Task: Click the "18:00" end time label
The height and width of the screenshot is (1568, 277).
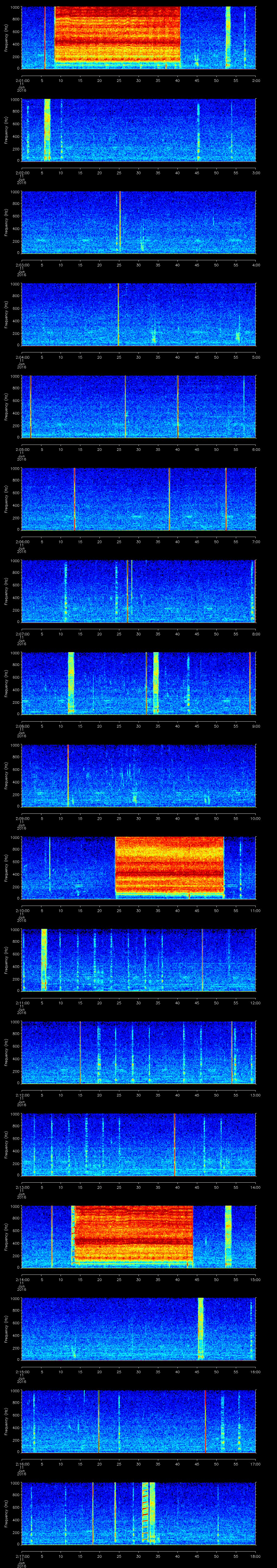Action: pyautogui.click(x=255, y=1556)
